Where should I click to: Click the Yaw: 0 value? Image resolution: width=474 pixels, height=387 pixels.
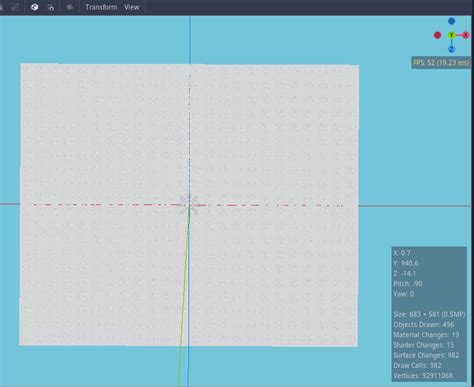[x=404, y=294]
